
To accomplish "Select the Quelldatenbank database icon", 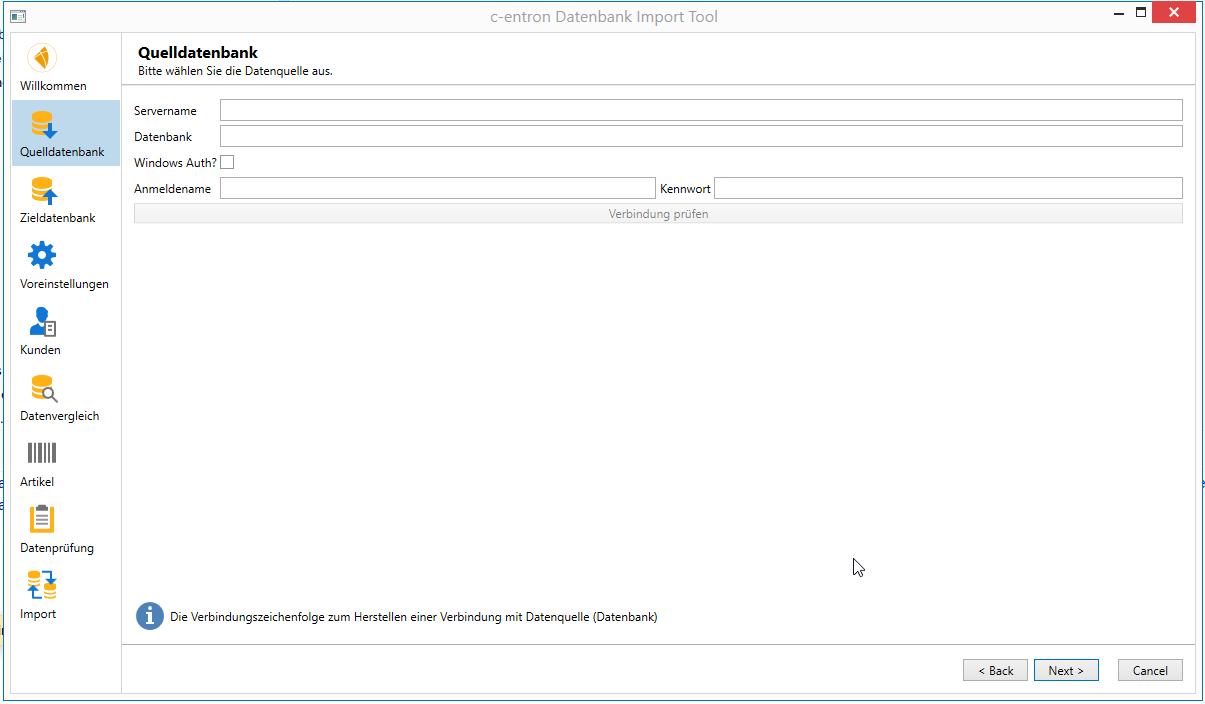I will click(x=43, y=124).
